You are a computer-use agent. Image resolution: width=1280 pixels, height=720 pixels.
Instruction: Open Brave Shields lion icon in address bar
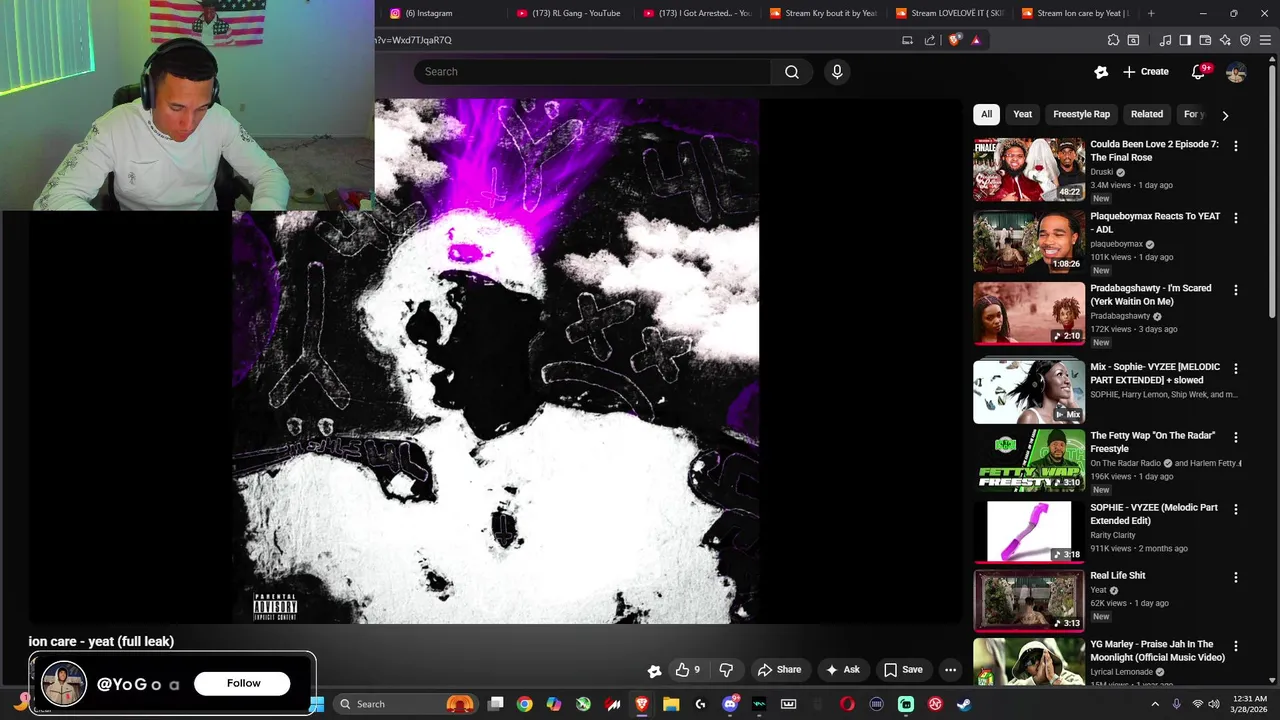954,40
